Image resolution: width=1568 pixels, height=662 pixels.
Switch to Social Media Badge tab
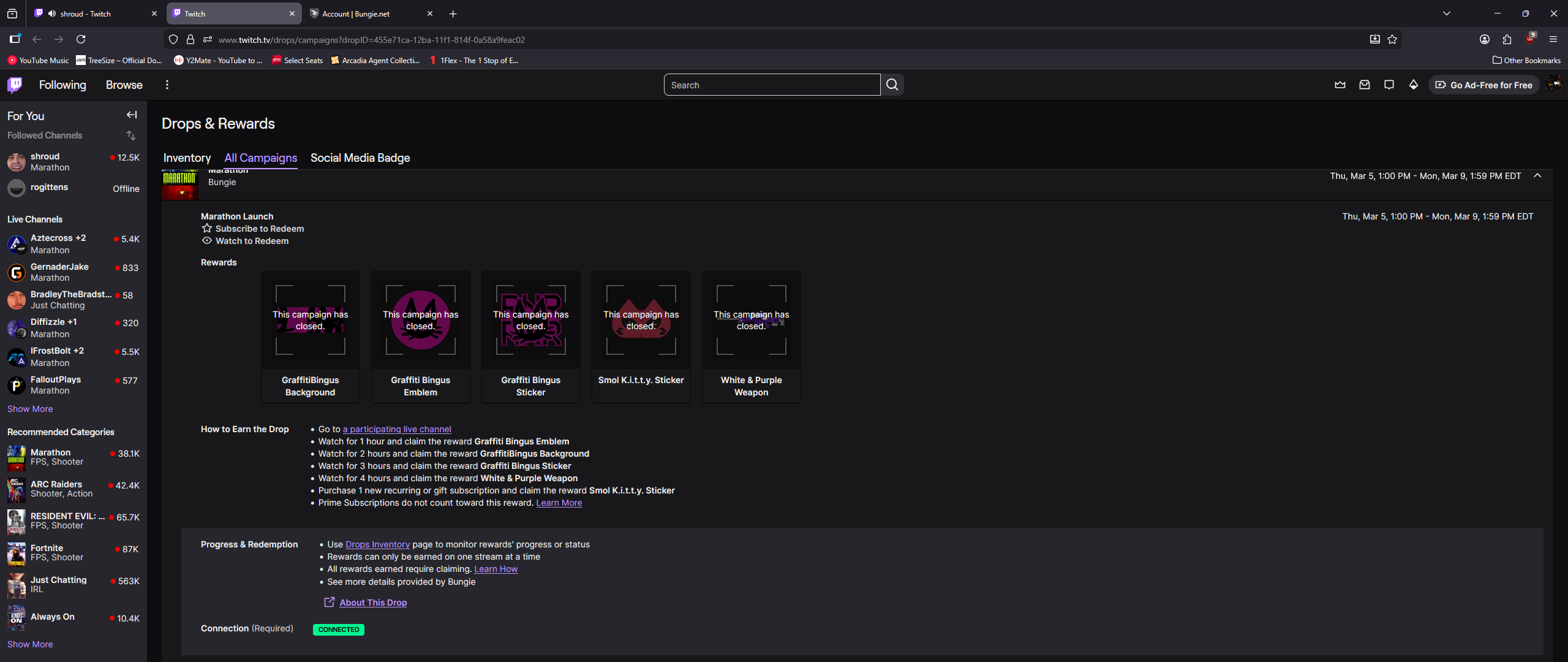click(x=360, y=158)
